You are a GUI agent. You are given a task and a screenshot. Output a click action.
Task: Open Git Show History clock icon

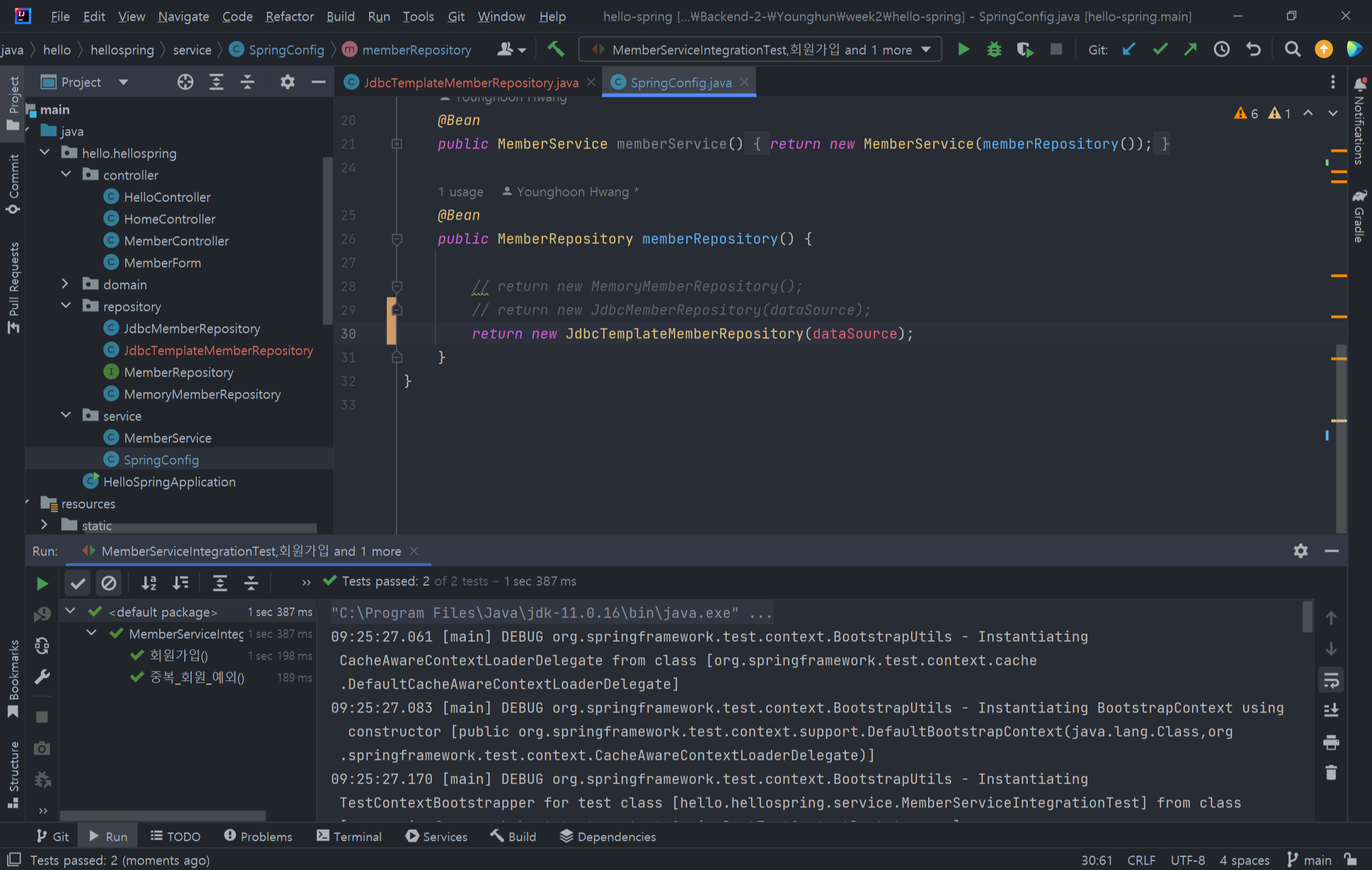coord(1221,49)
